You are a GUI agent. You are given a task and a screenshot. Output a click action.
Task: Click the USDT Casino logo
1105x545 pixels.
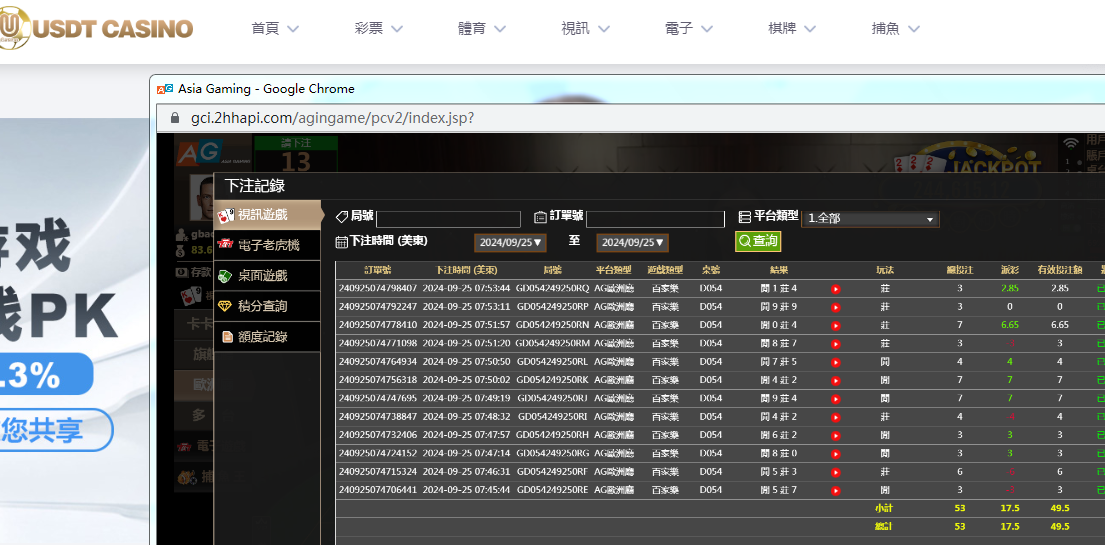tap(97, 28)
